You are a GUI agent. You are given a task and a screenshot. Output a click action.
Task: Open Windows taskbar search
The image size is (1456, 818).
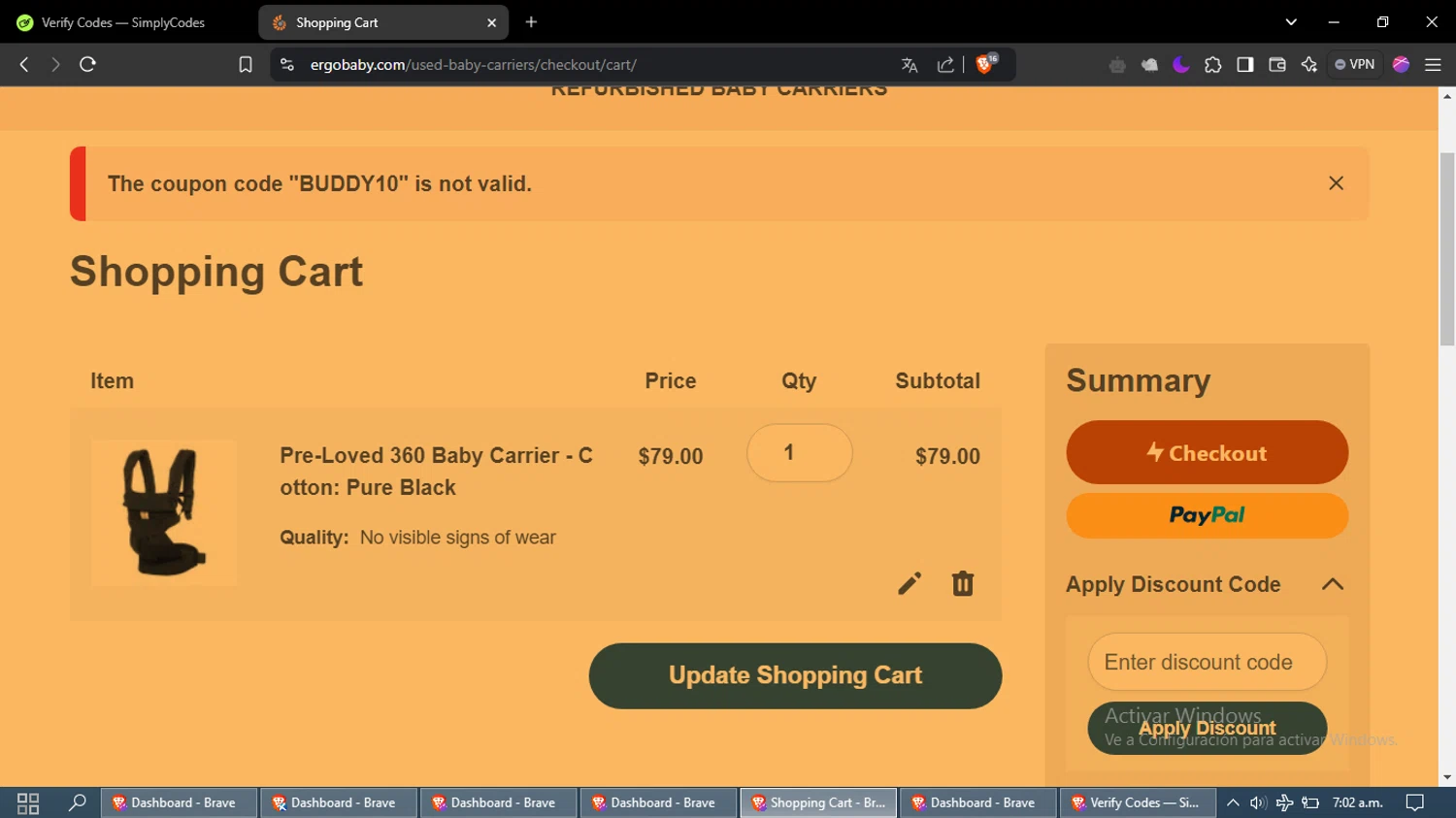click(77, 802)
